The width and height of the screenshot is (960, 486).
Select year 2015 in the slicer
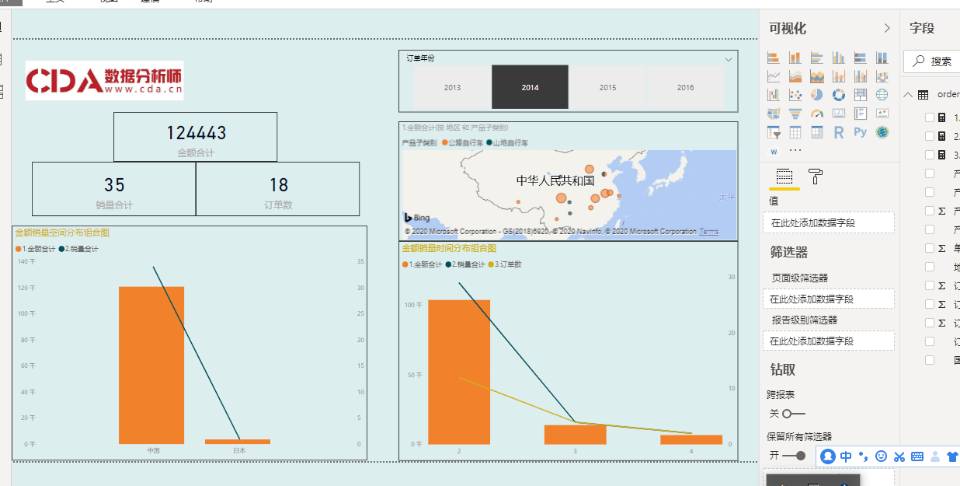[607, 87]
